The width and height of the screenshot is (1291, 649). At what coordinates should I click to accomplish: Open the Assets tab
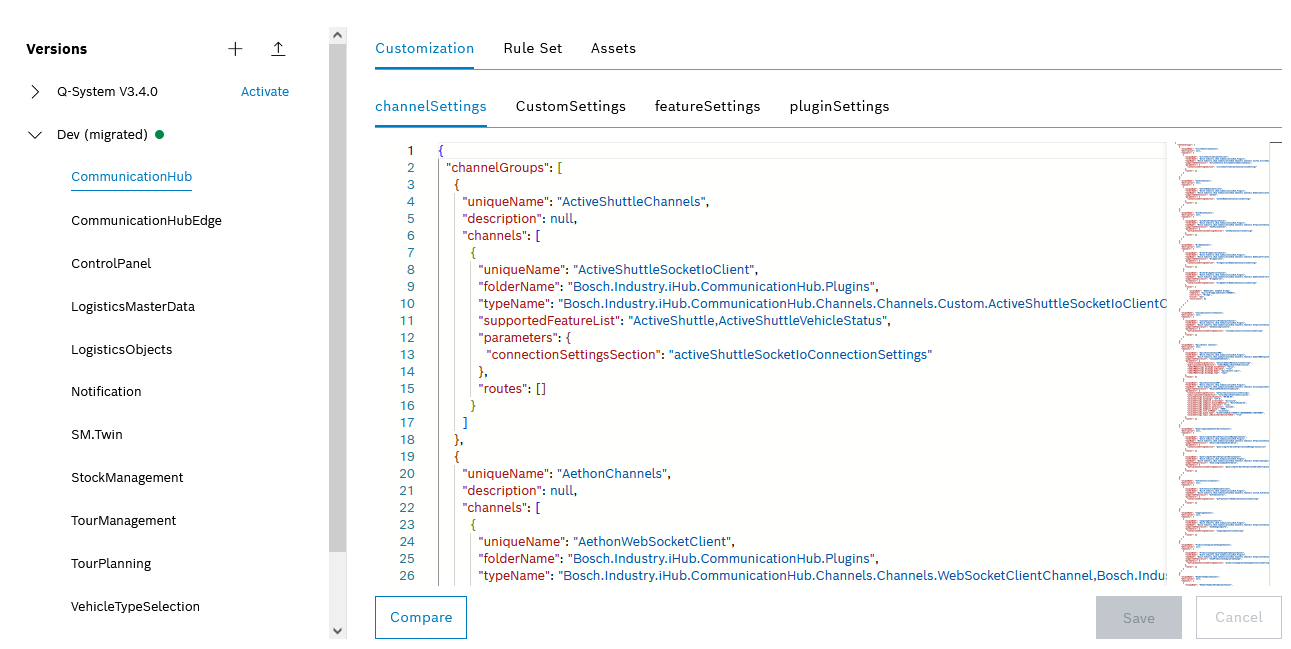coord(613,48)
